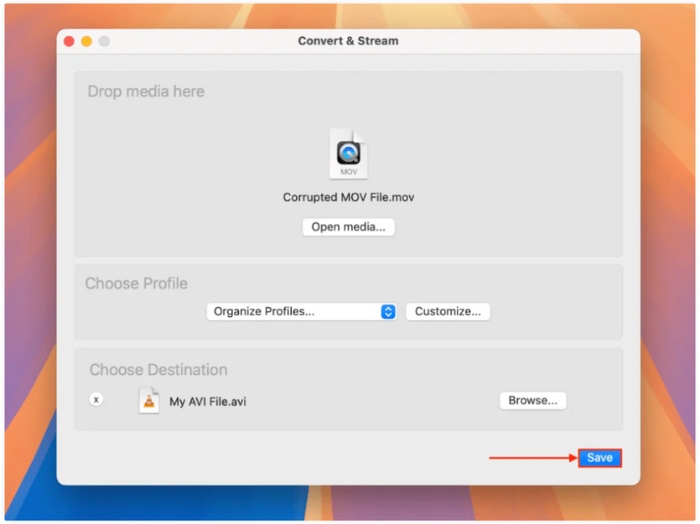This screenshot has height=524, width=700.
Task: Click the My AVI File.avi destination filename
Action: click(207, 402)
